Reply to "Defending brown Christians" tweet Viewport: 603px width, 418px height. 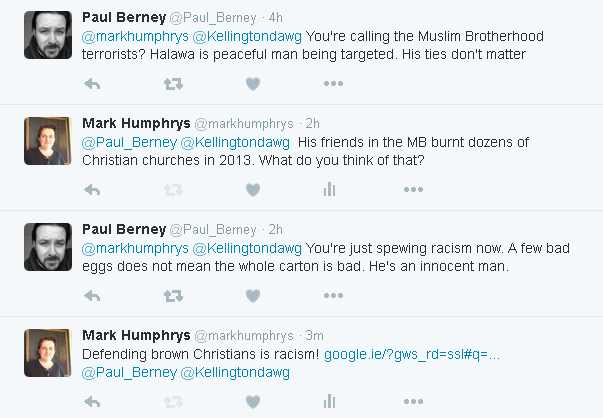(x=93, y=401)
